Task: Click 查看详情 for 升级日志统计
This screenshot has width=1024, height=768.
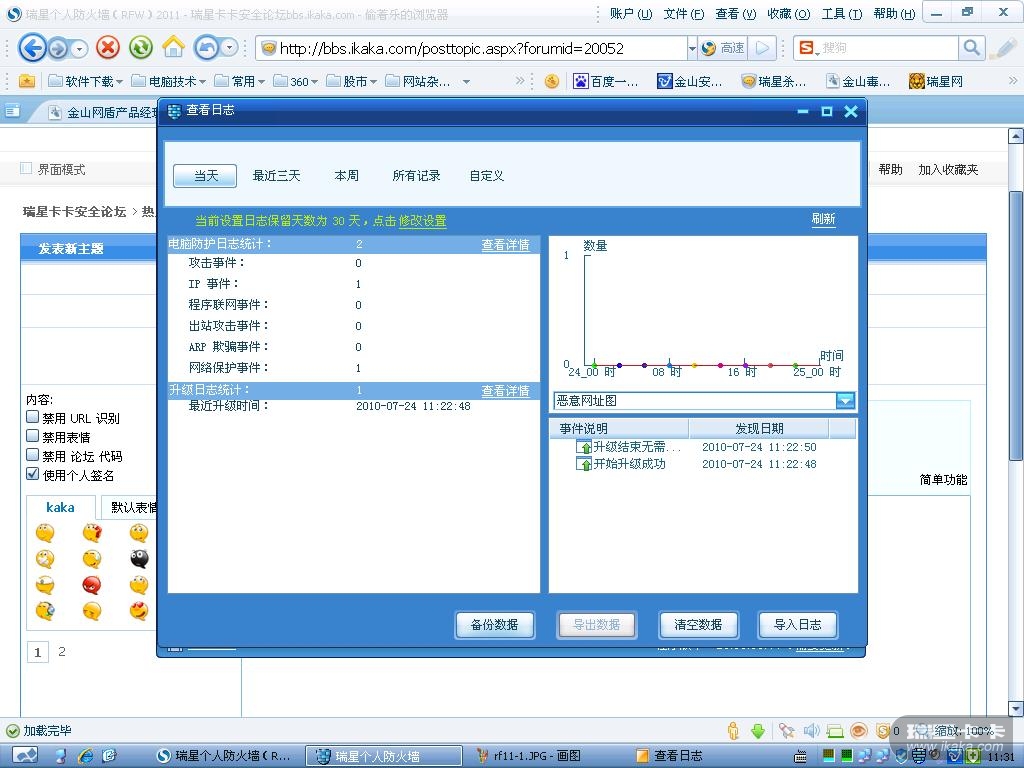Action: [505, 391]
